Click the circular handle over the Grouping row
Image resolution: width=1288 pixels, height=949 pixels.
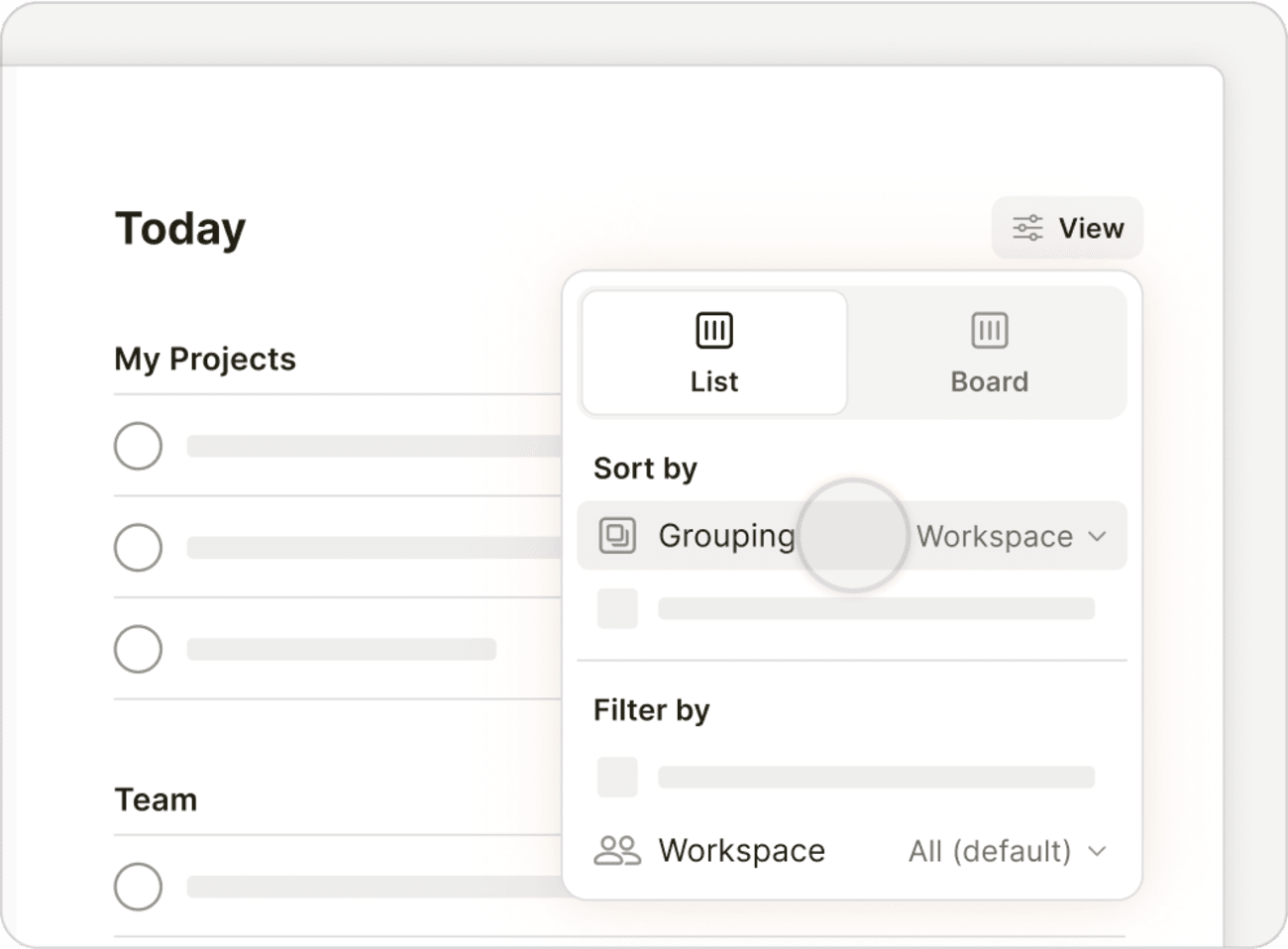pos(853,533)
